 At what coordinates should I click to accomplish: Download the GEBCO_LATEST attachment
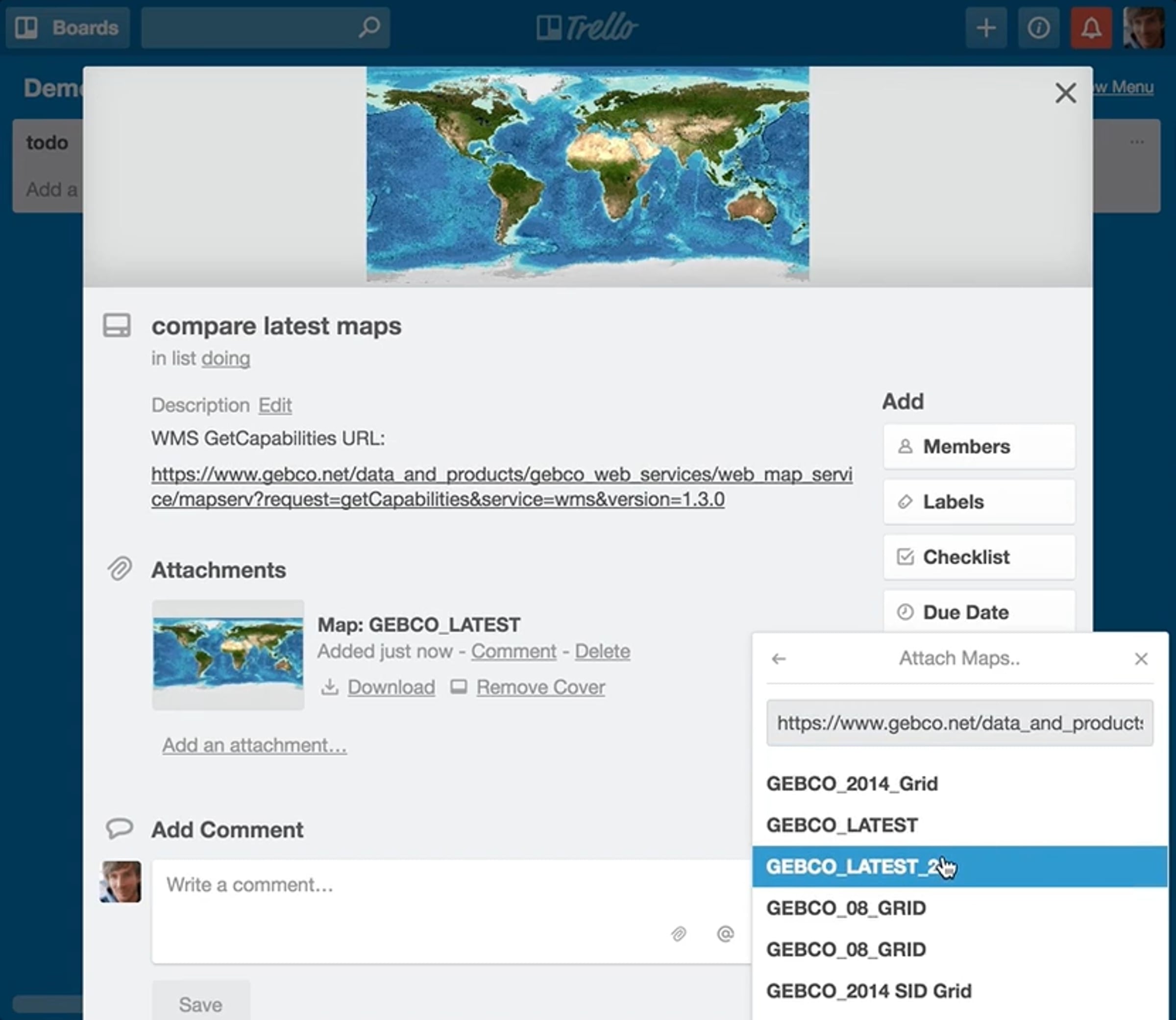pyautogui.click(x=391, y=687)
